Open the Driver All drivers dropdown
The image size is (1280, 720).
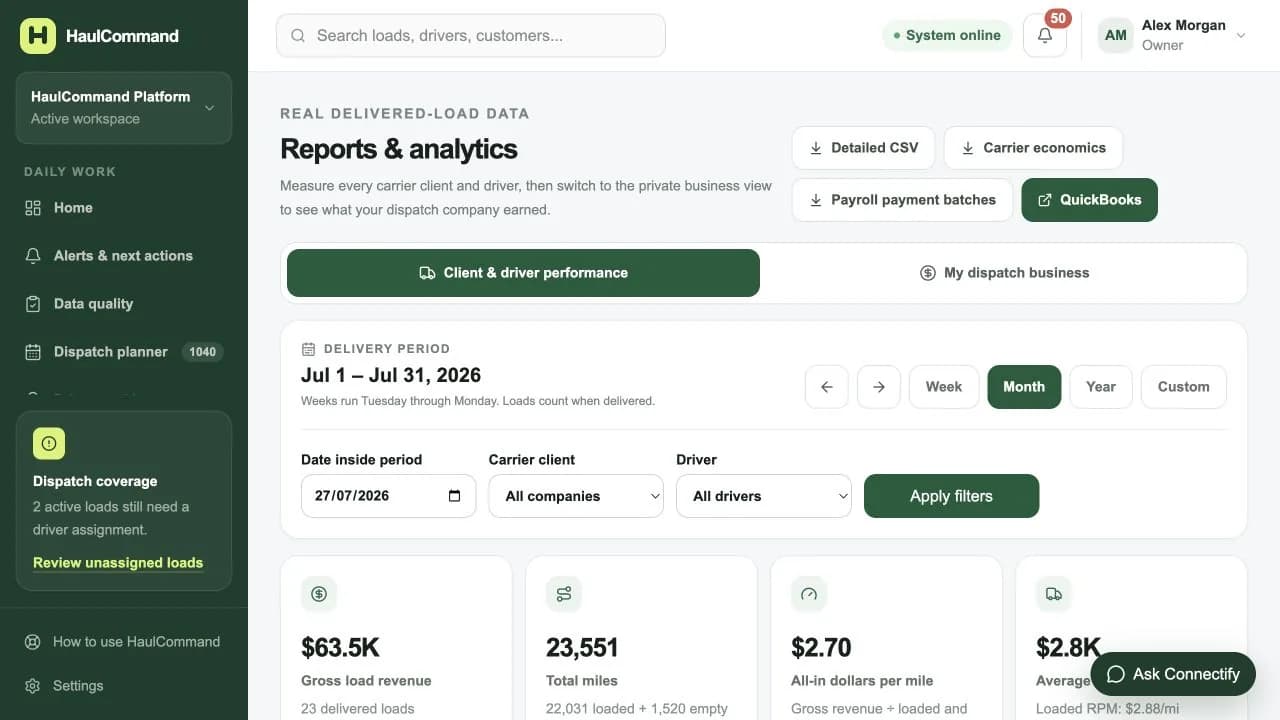[x=764, y=496]
